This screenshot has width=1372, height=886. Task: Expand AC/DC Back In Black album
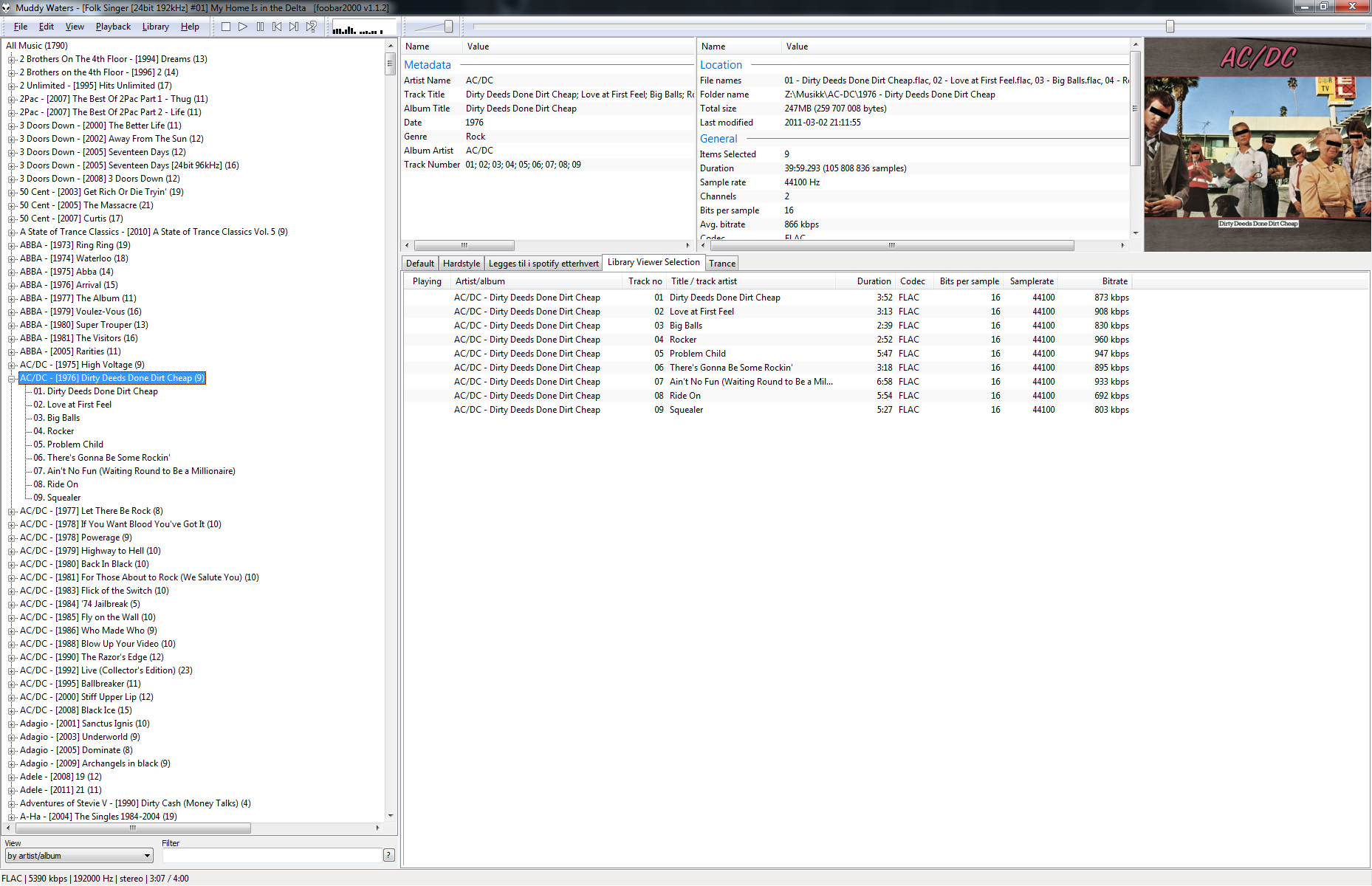click(x=12, y=564)
